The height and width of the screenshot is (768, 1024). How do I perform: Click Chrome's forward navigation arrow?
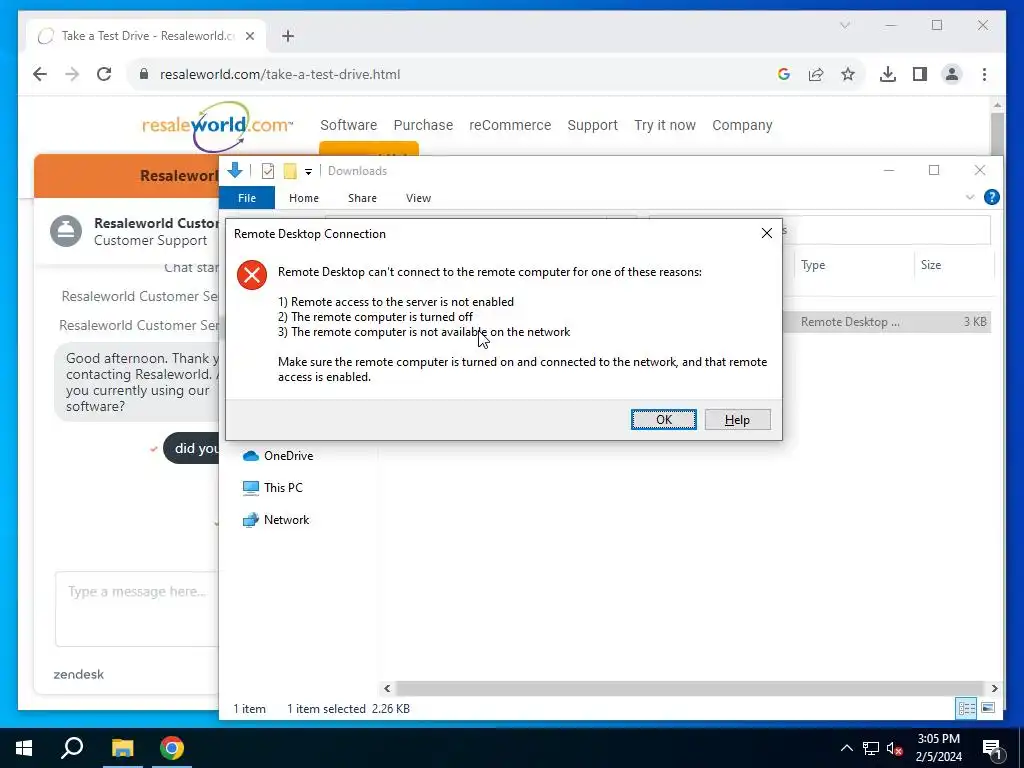coord(72,74)
